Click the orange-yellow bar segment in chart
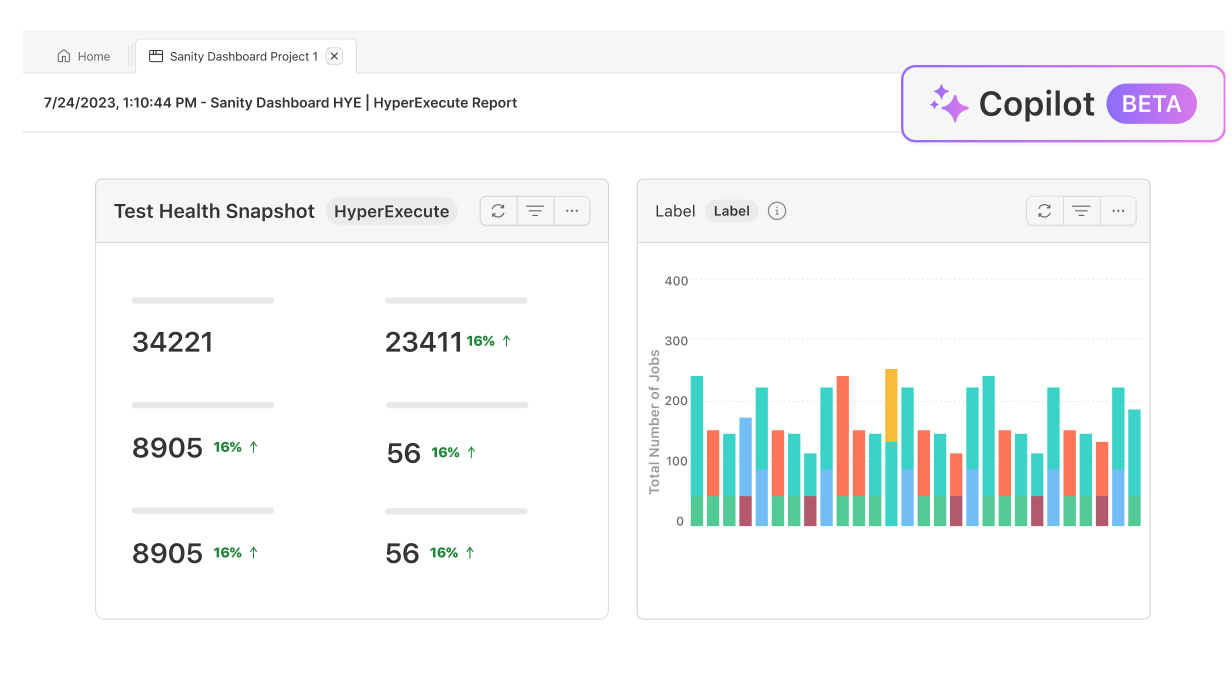The image size is (1232, 696). [x=891, y=405]
